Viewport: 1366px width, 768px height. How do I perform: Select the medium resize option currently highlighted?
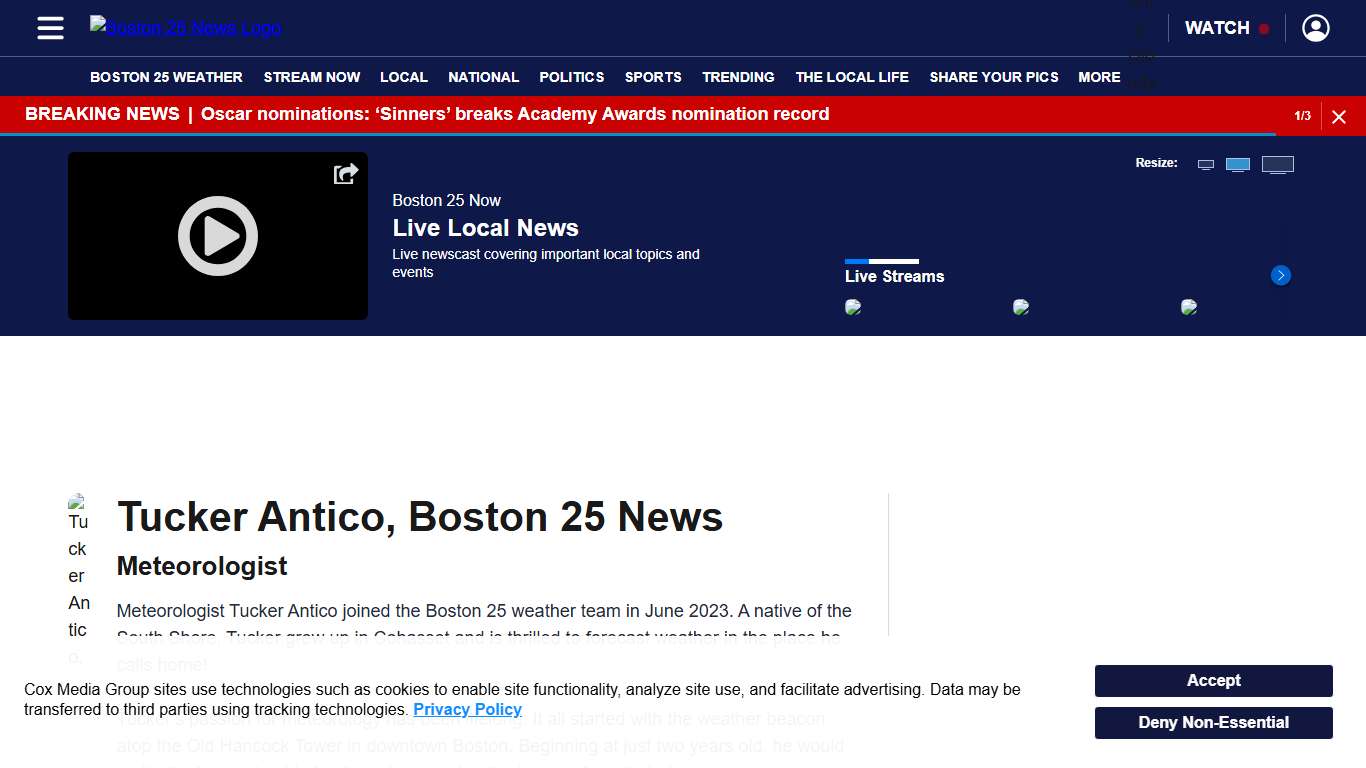pyautogui.click(x=1238, y=163)
